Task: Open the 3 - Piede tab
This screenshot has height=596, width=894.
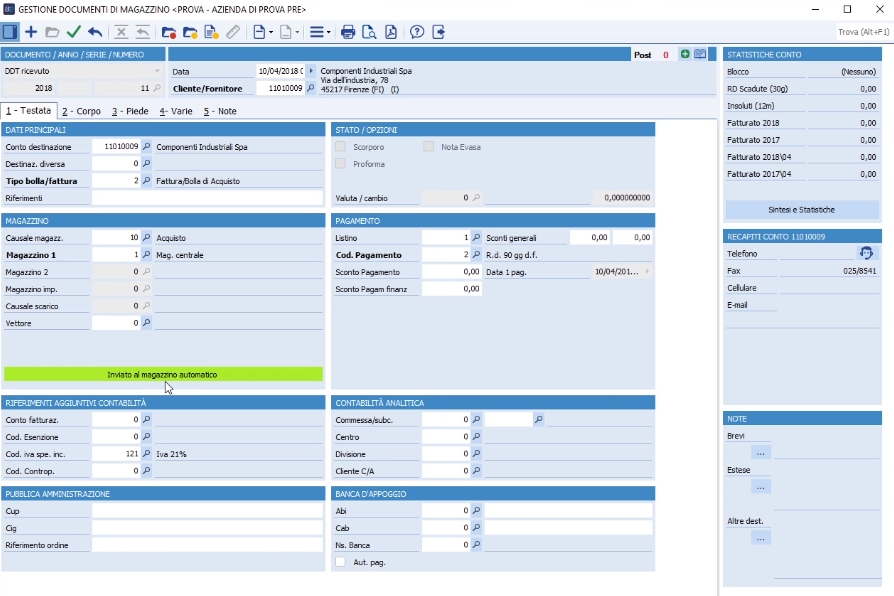Action: 130,111
